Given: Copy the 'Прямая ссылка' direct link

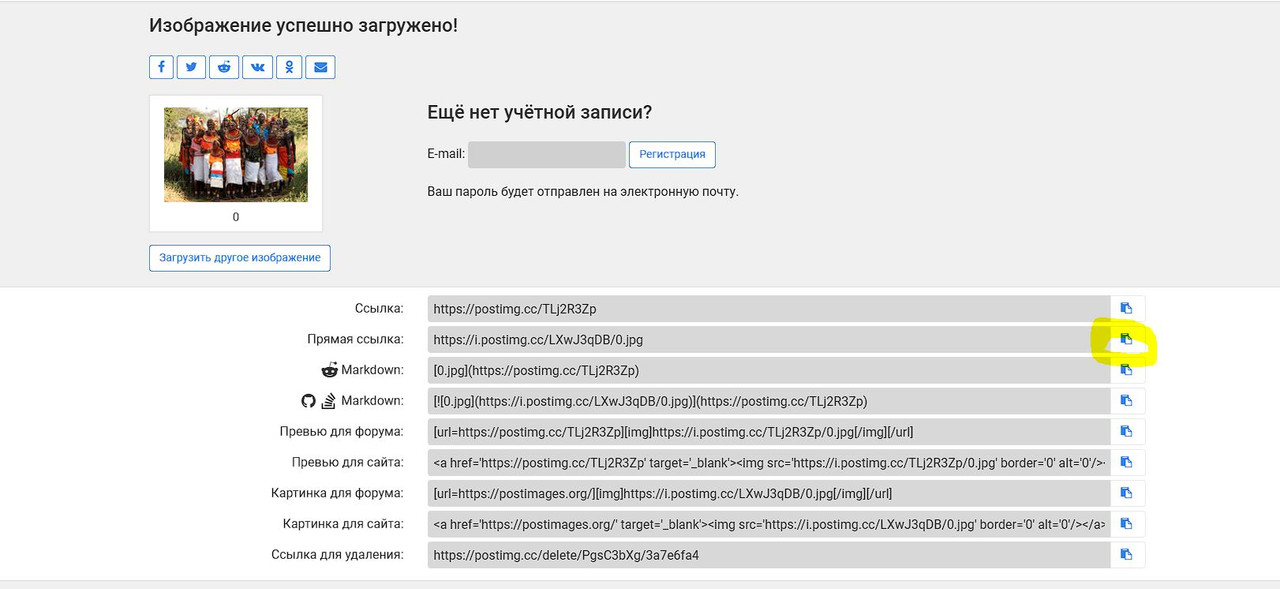Looking at the screenshot, I should [1126, 339].
